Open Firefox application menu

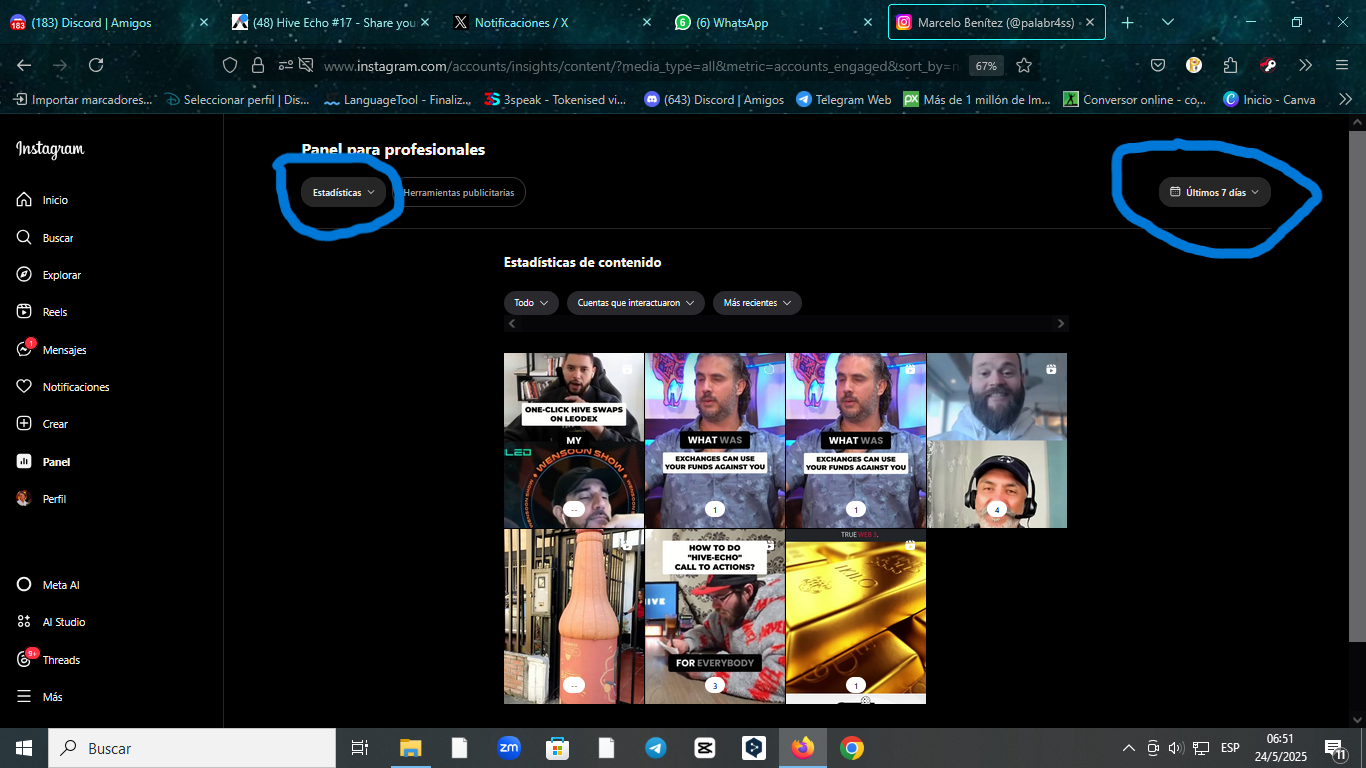click(1342, 65)
